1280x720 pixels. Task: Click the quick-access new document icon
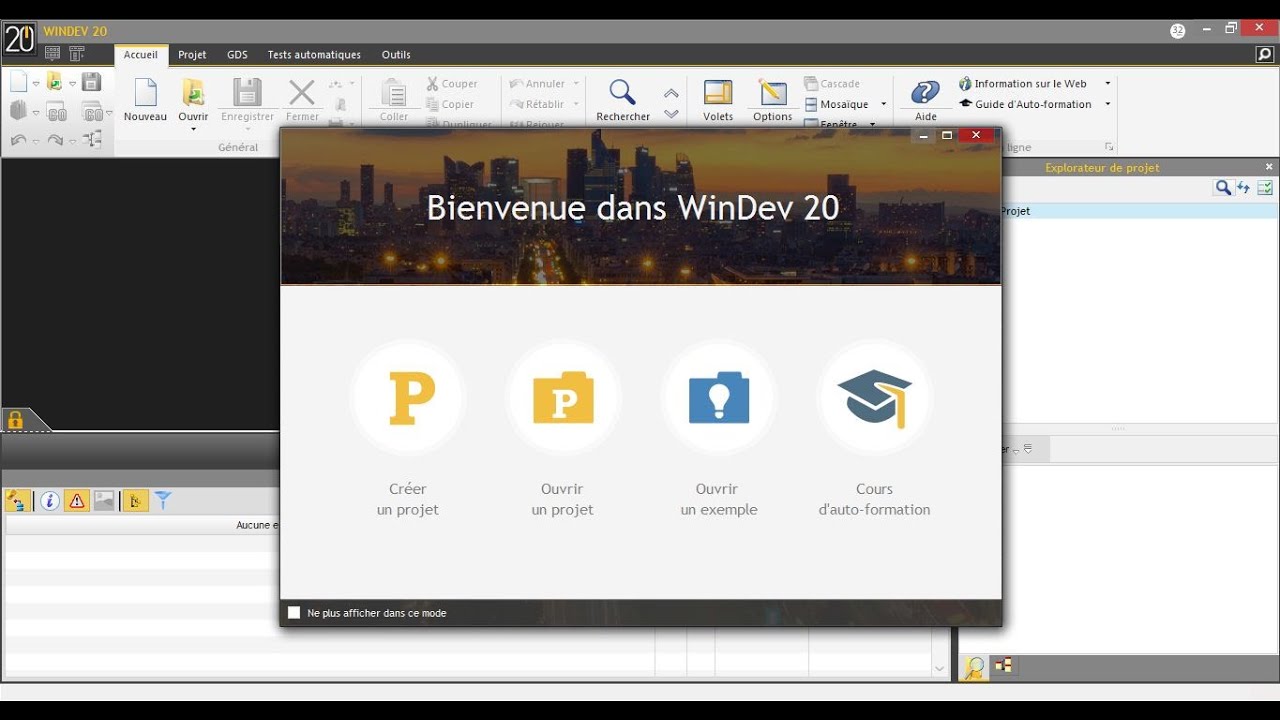18,82
